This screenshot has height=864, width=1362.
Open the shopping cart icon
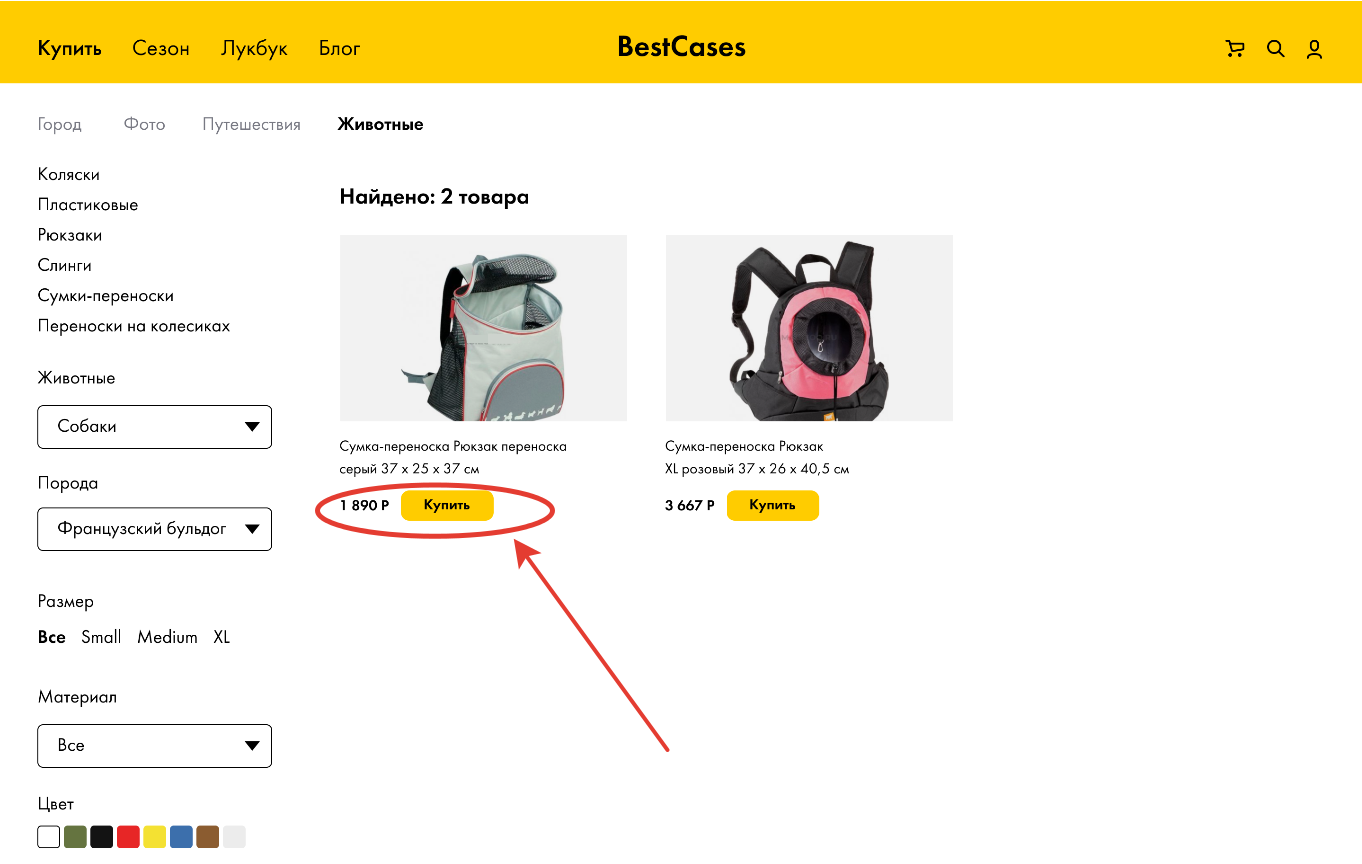(x=1235, y=49)
